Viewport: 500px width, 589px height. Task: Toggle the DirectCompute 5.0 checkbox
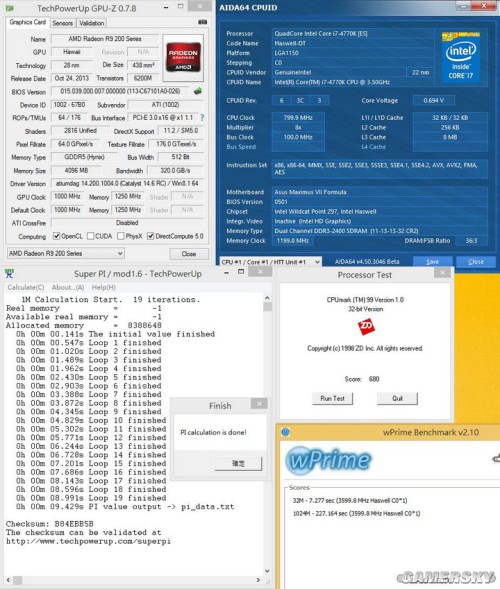(151, 236)
